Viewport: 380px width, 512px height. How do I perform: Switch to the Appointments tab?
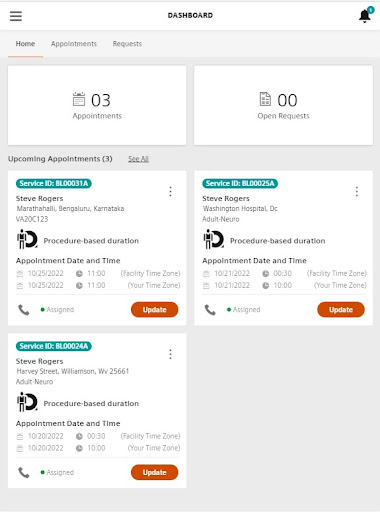[74, 44]
